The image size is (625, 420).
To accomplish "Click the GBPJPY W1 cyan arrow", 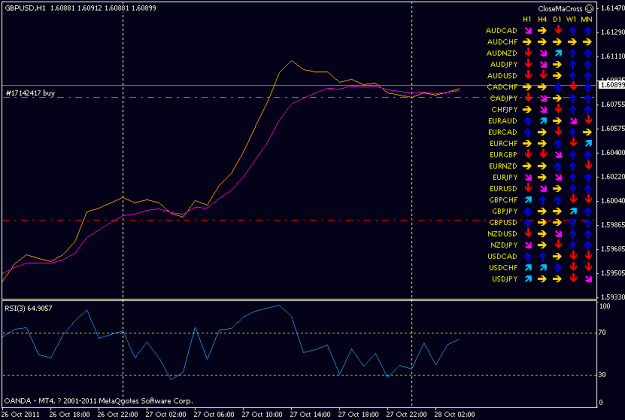I will point(573,211).
